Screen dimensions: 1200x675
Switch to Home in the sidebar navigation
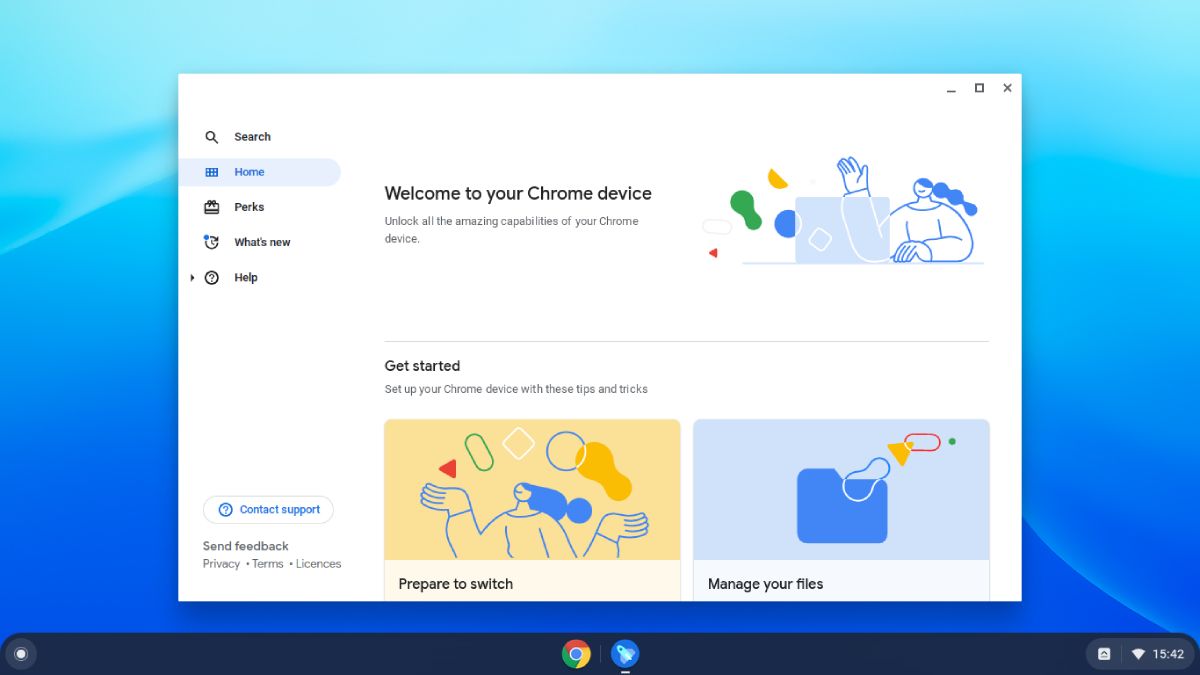[249, 172]
